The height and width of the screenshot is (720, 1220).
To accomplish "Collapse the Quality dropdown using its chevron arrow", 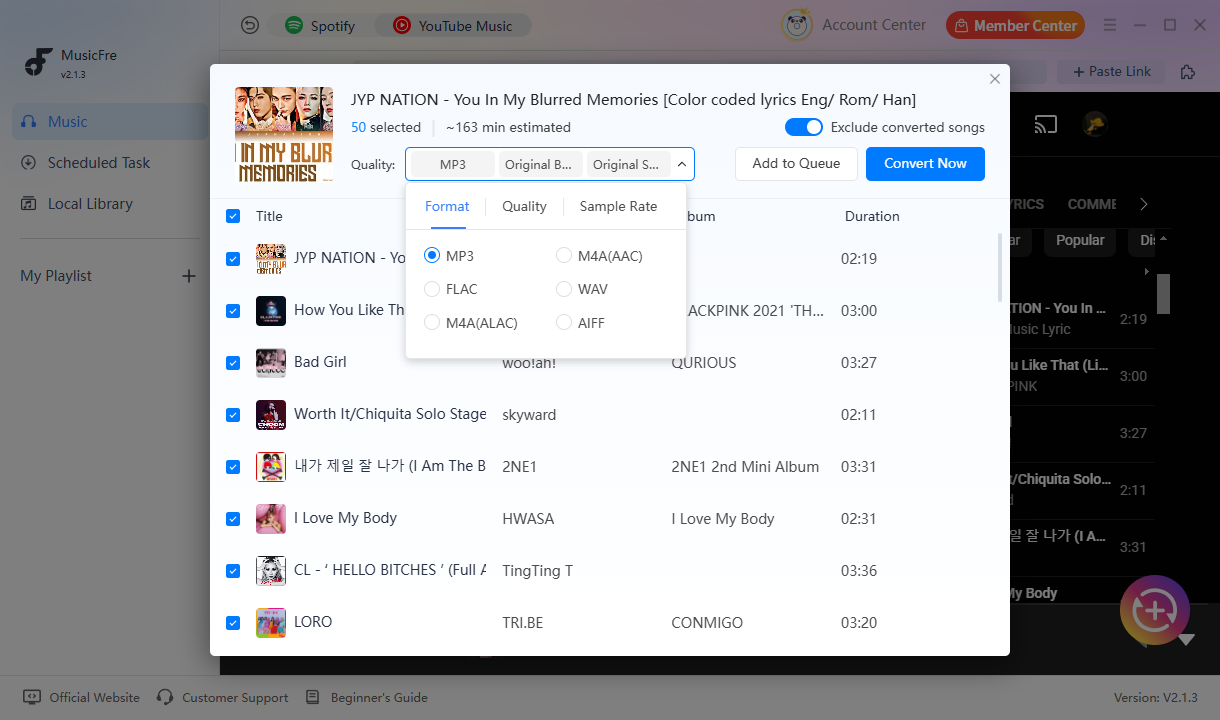I will click(x=682, y=164).
